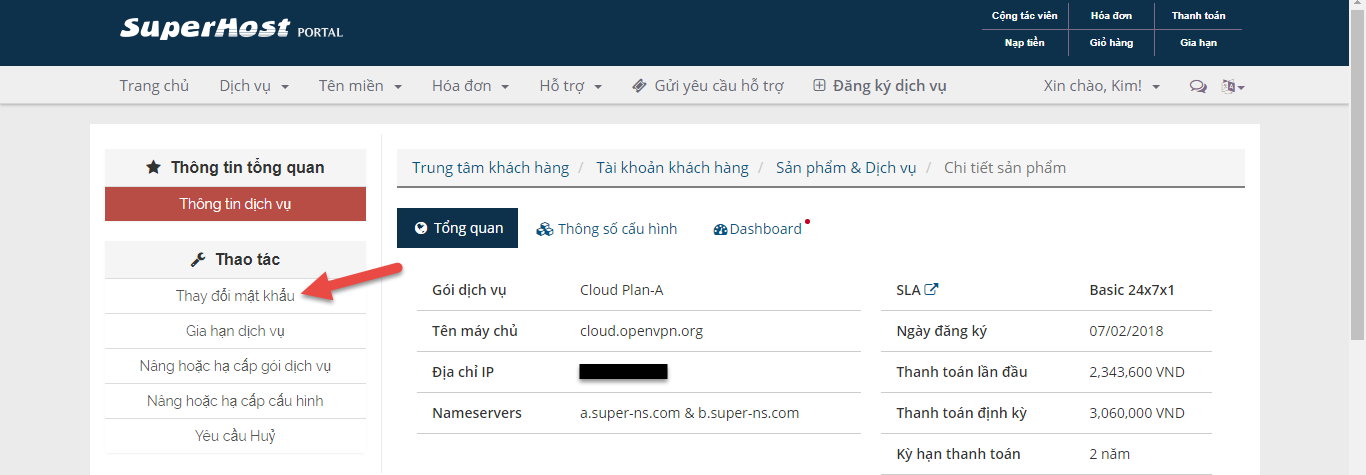Click Yêu cầu Huỷ in sidebar
This screenshot has height=475, width=1366.
click(x=235, y=436)
